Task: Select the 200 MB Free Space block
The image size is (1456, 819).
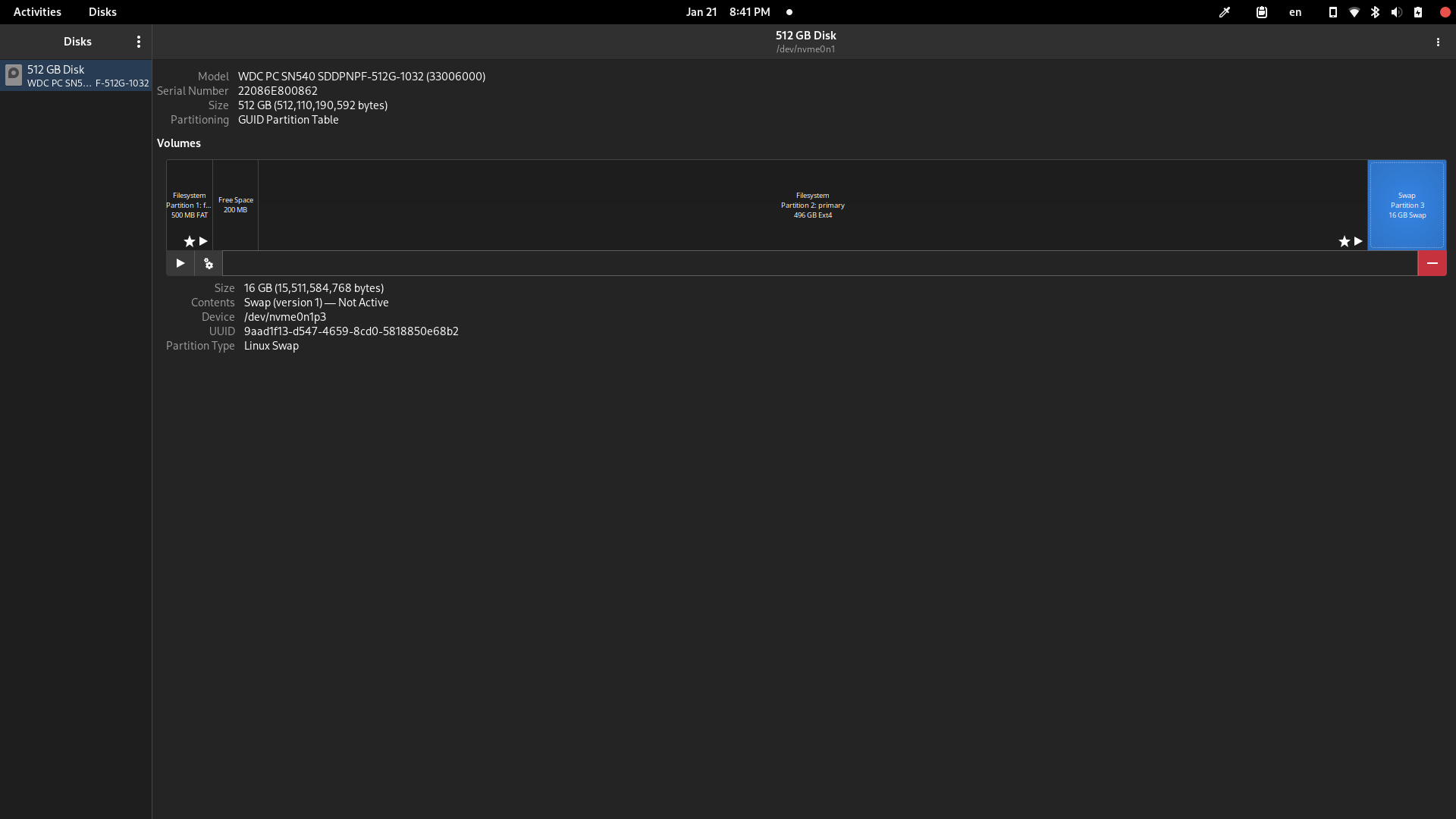Action: tap(235, 205)
